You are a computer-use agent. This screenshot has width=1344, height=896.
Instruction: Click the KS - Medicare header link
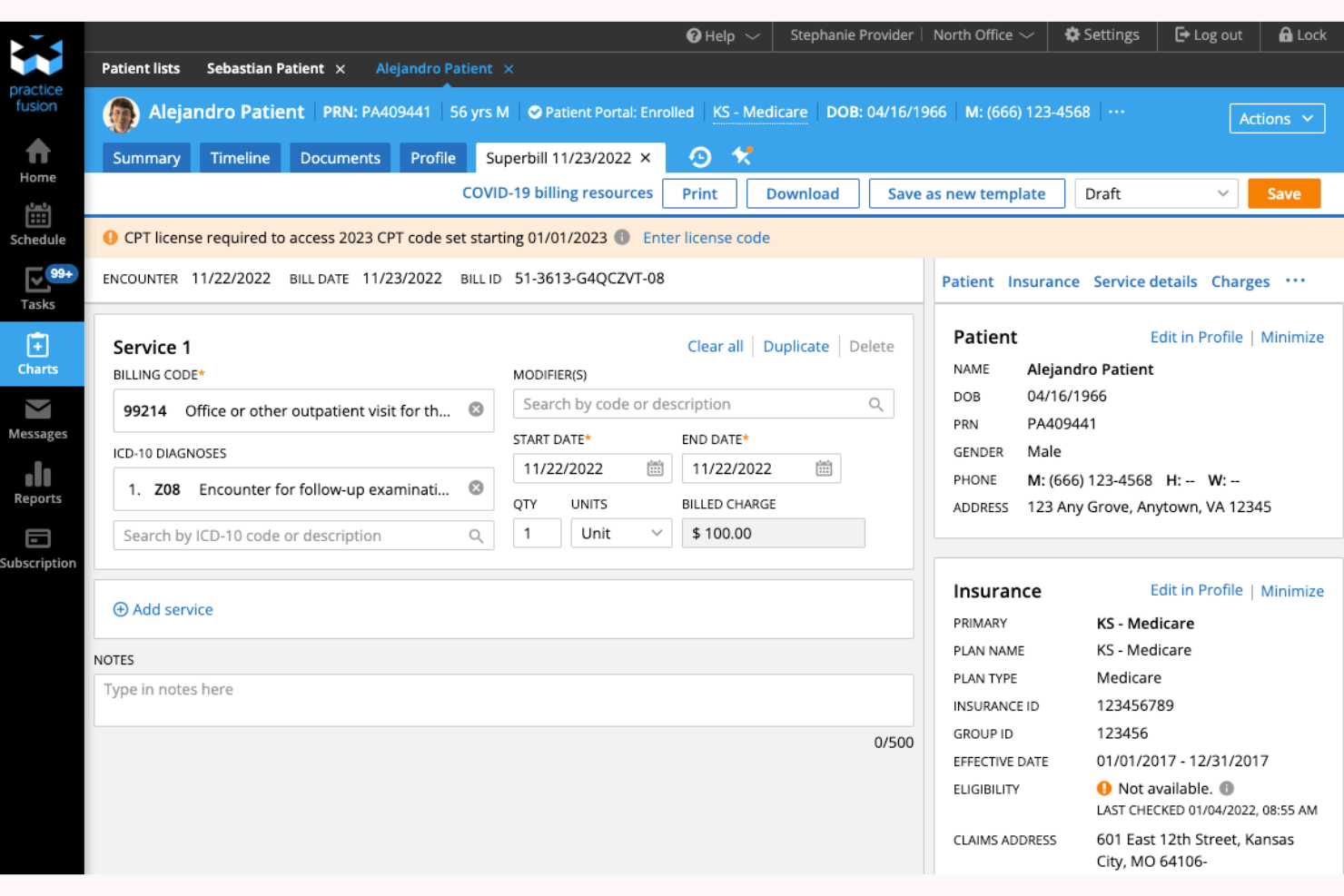coord(760,112)
